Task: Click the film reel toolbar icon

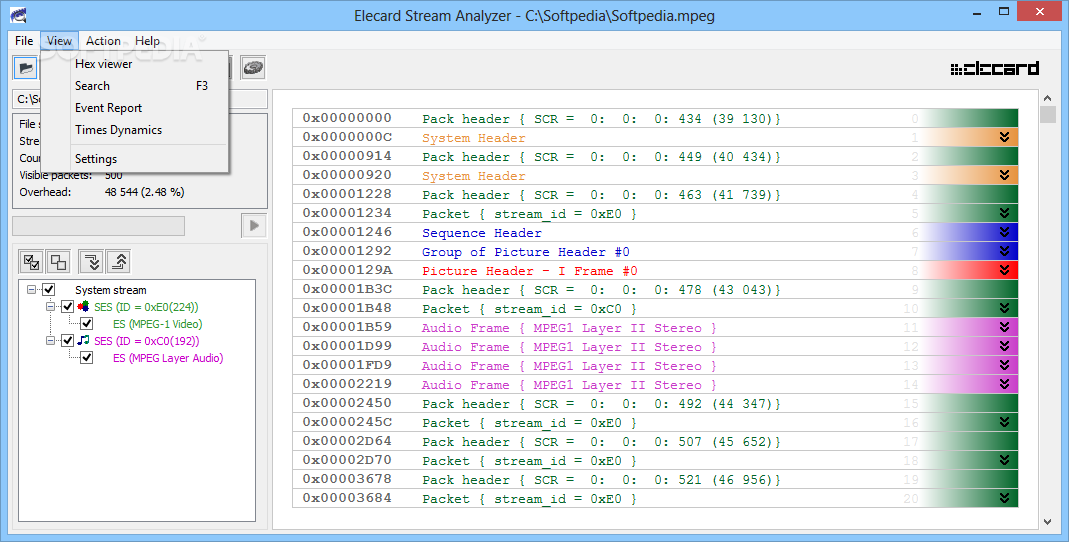Action: coord(253,67)
